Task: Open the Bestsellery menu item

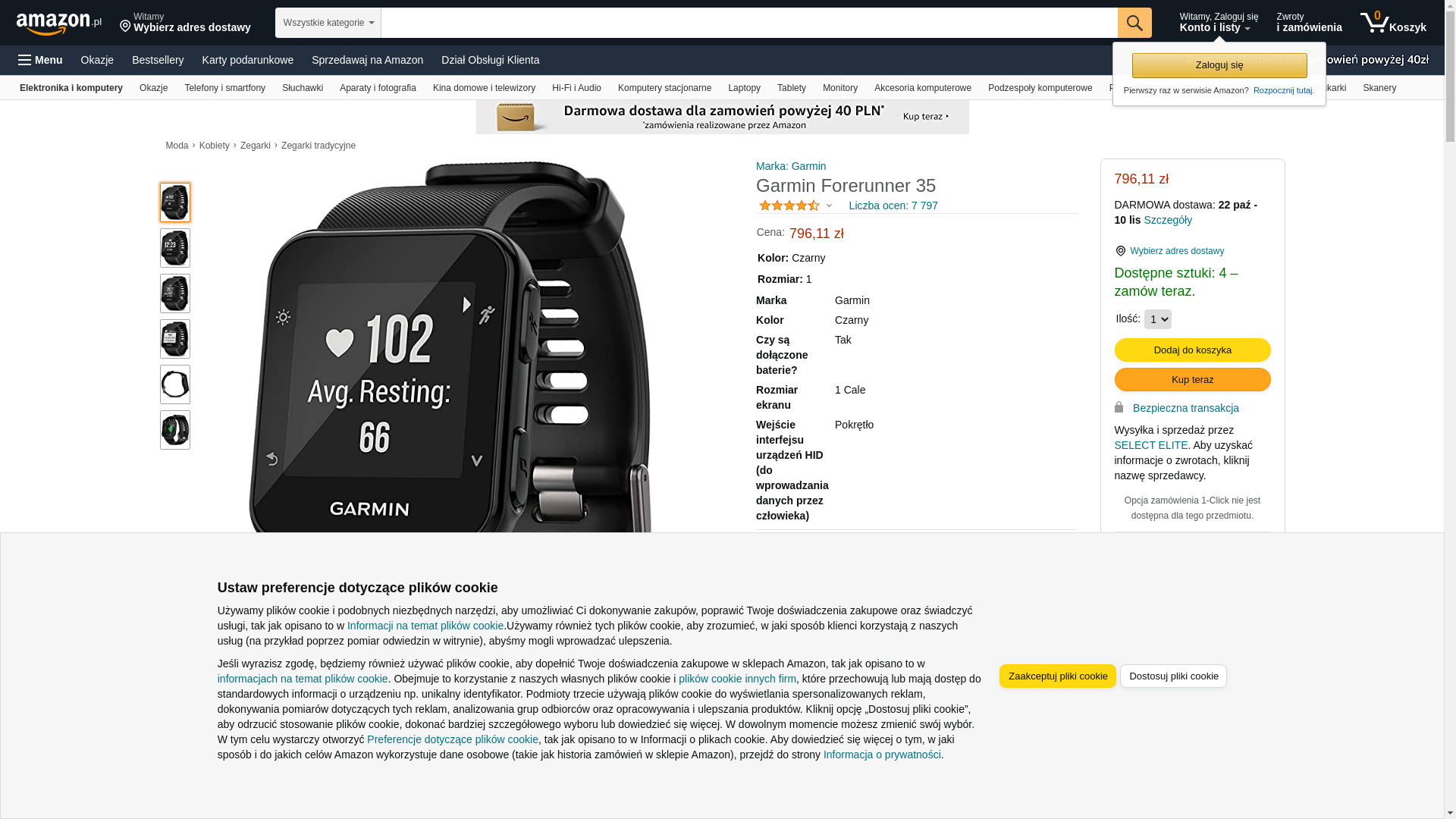Action: (158, 60)
